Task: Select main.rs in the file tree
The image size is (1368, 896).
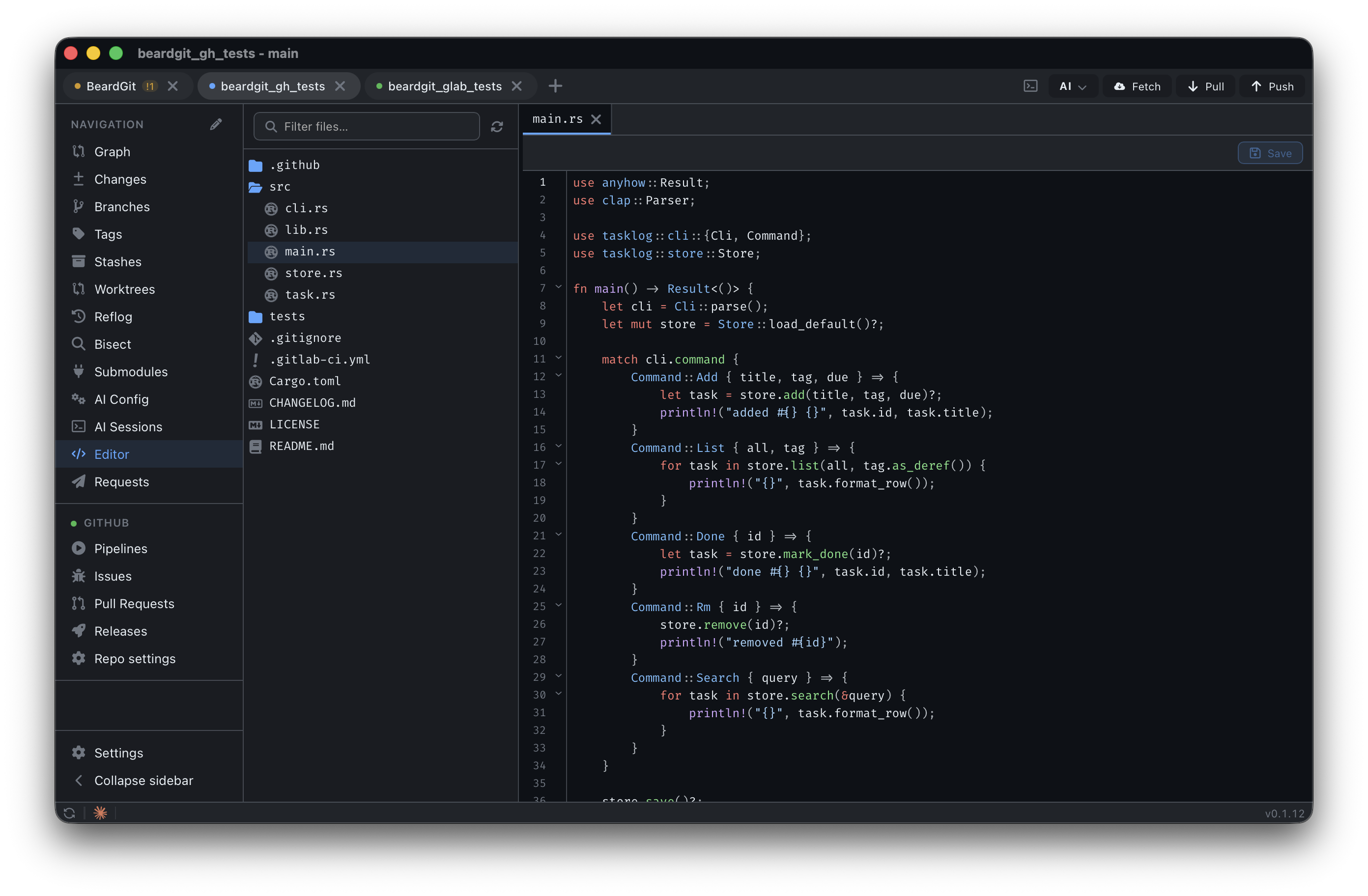Action: pos(383,252)
